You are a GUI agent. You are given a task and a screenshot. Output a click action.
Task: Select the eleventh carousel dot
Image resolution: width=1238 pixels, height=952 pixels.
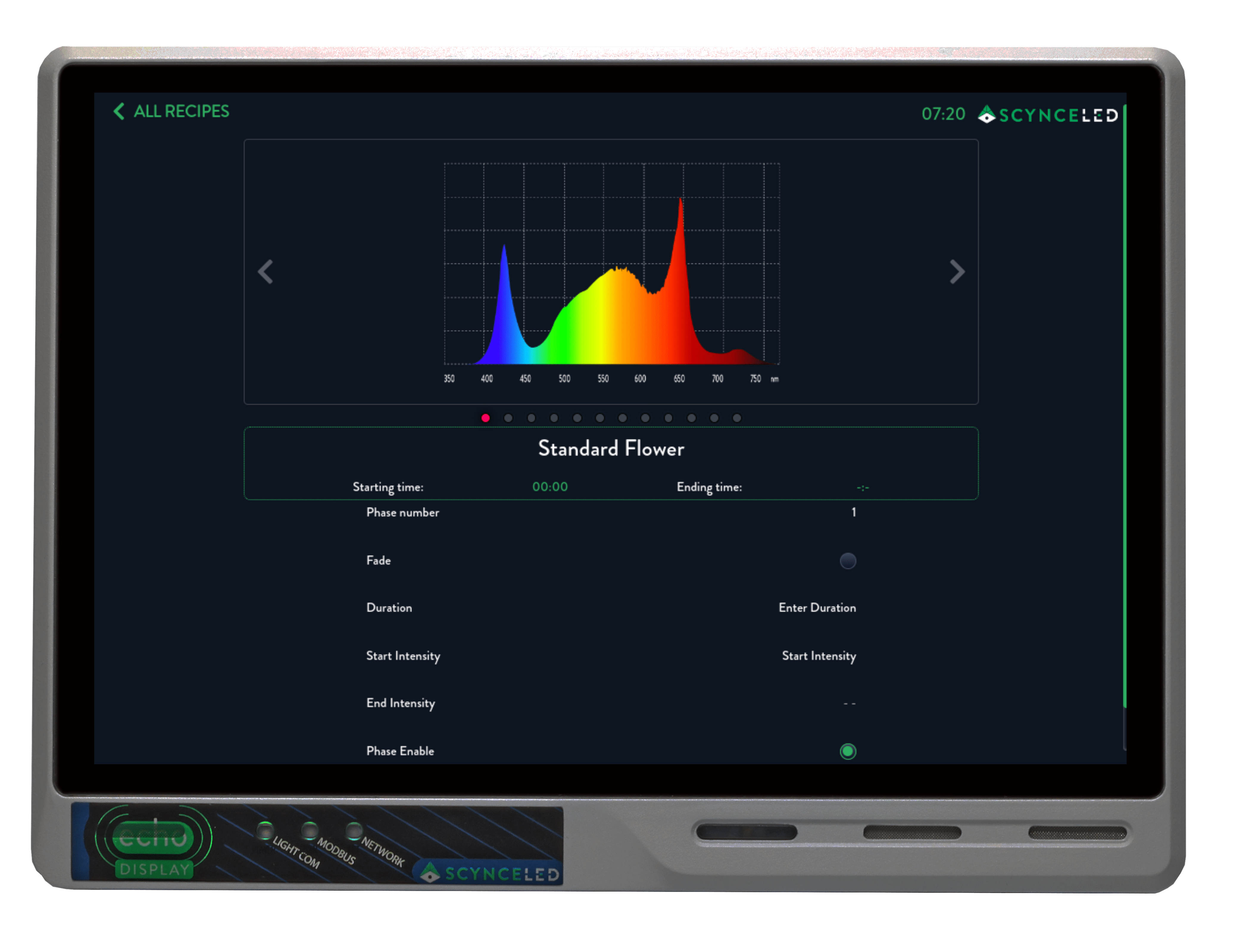[x=714, y=418]
